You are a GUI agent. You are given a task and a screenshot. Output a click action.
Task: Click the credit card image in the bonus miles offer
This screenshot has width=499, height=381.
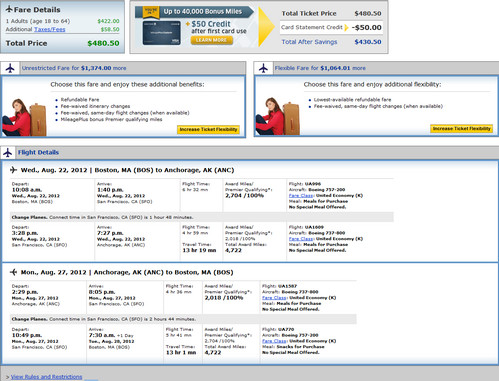[x=162, y=33]
